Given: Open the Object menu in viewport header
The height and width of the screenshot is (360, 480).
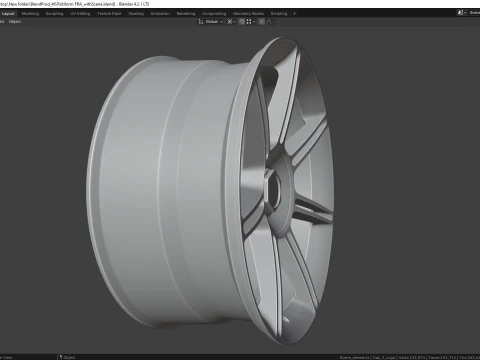Looking at the screenshot, I should coord(15,22).
